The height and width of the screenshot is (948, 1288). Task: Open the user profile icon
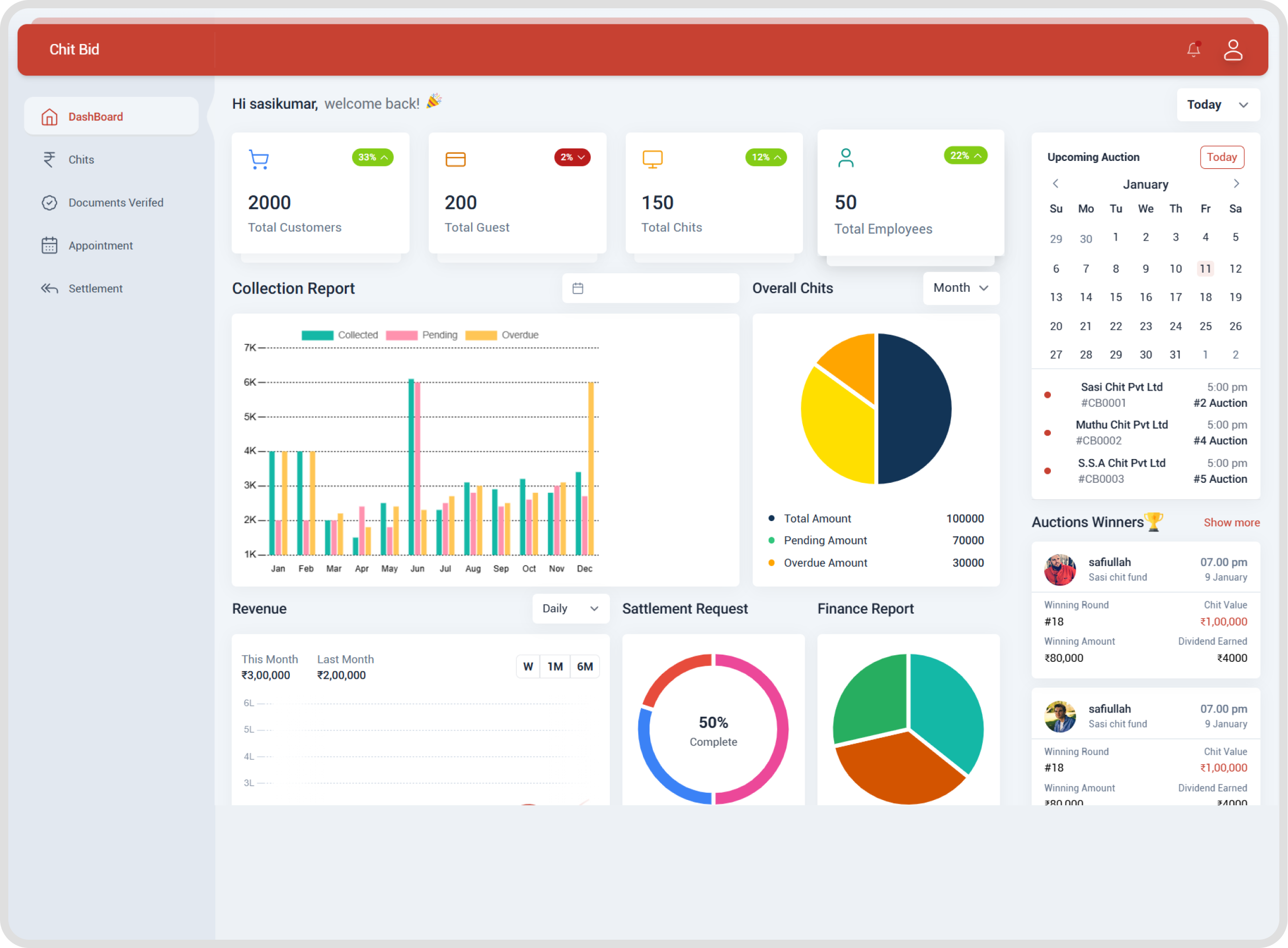[x=1232, y=50]
